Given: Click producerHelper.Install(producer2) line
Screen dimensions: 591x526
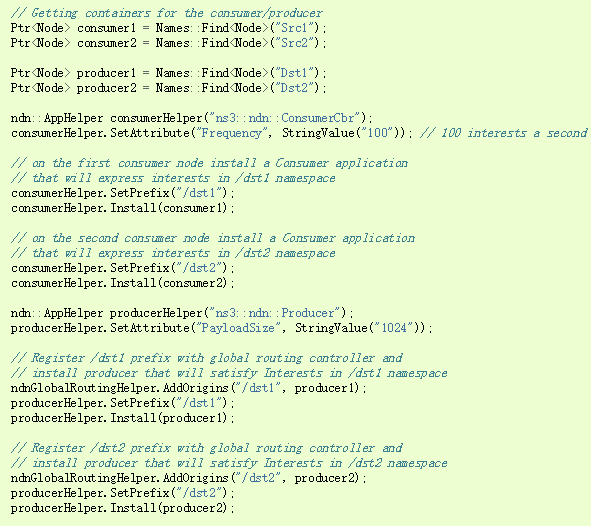Looking at the screenshot, I should point(122,508).
